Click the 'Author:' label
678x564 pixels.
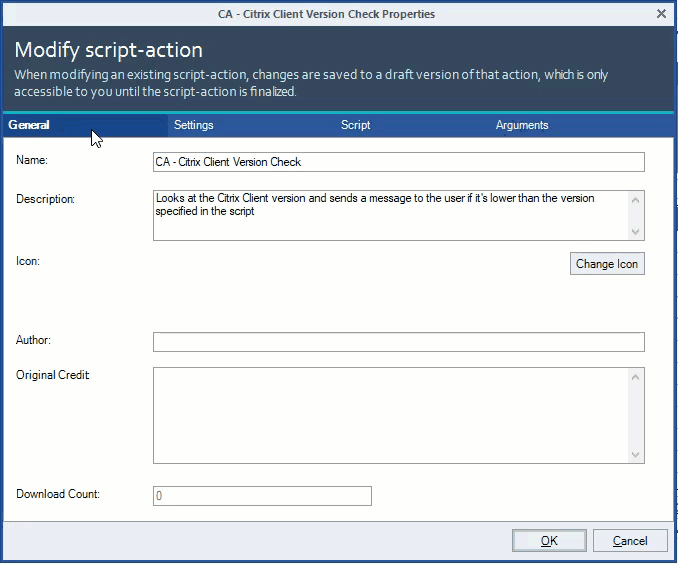(33, 340)
